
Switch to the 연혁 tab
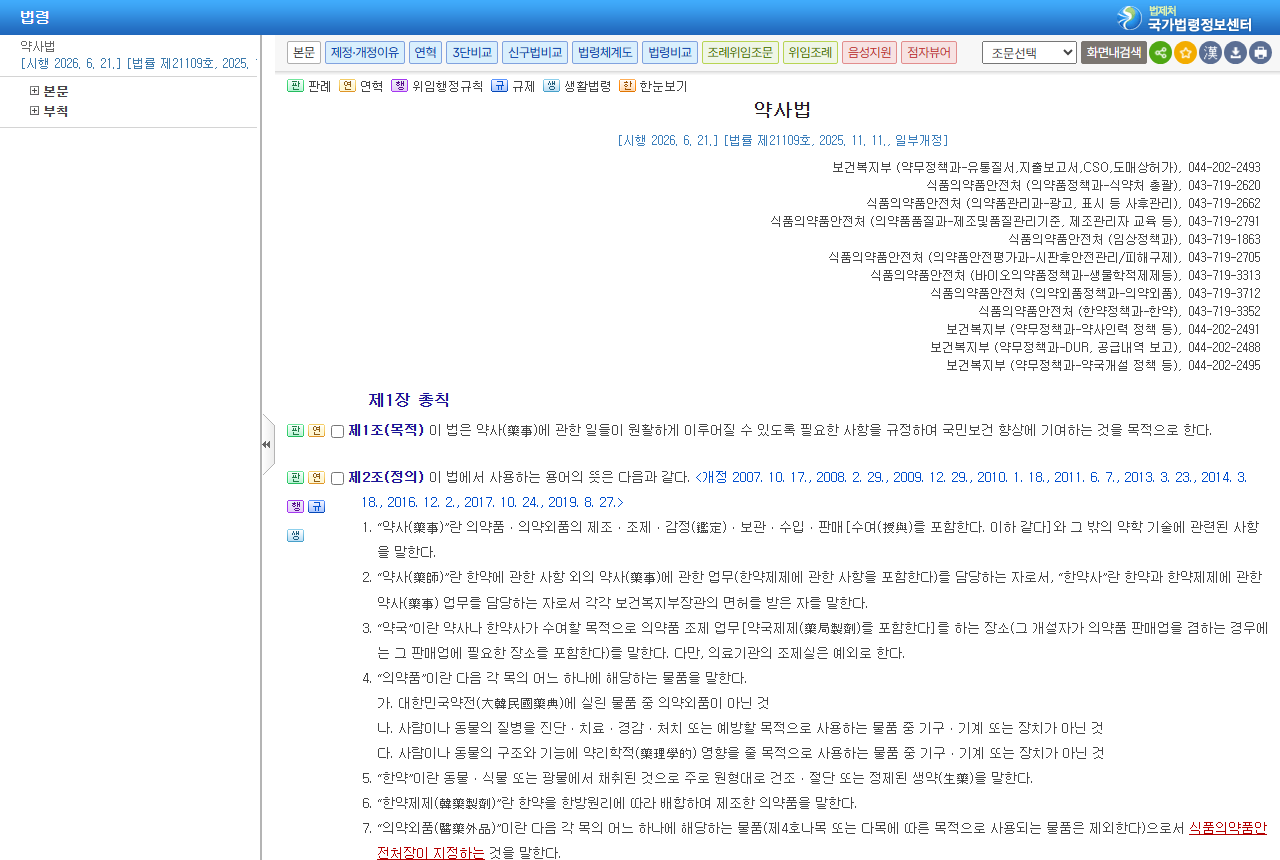tap(425, 53)
